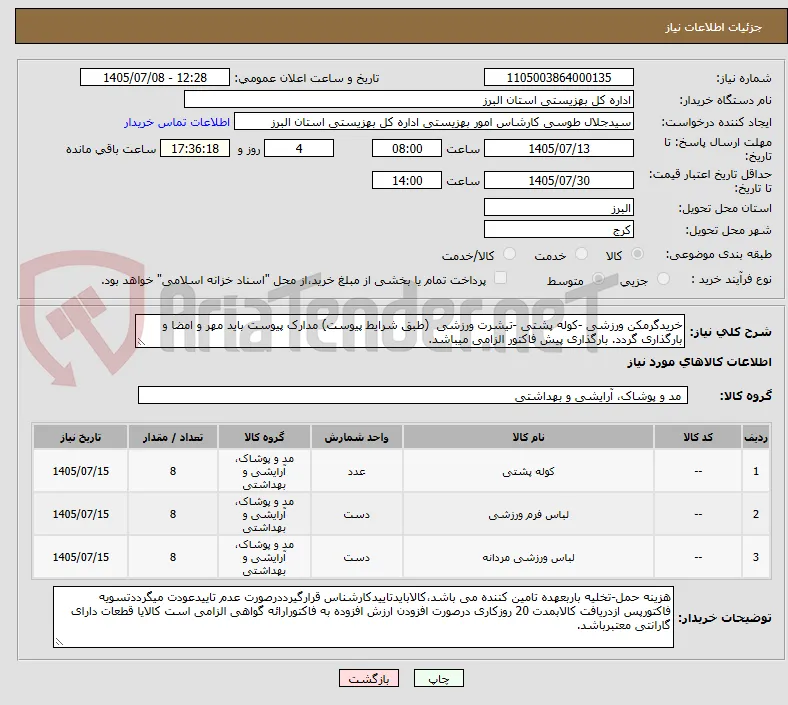Click the goods group cell in row 2
Screen dimensions: 788x705
pyautogui.click(x=264, y=515)
